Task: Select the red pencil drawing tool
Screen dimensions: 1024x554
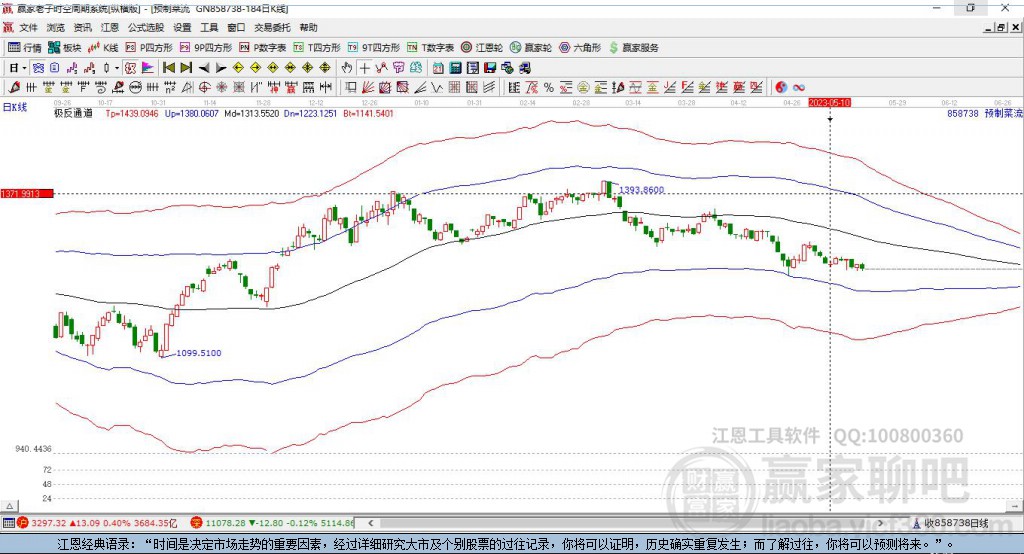Action: click(x=14, y=88)
